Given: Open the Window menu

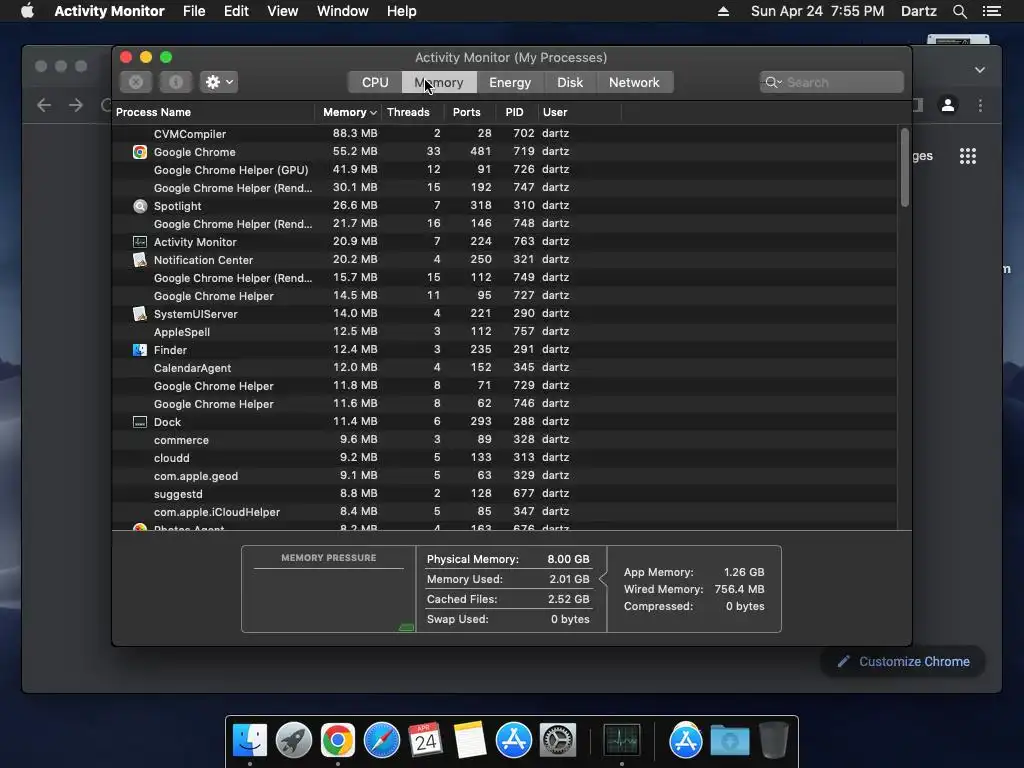Looking at the screenshot, I should (x=343, y=11).
